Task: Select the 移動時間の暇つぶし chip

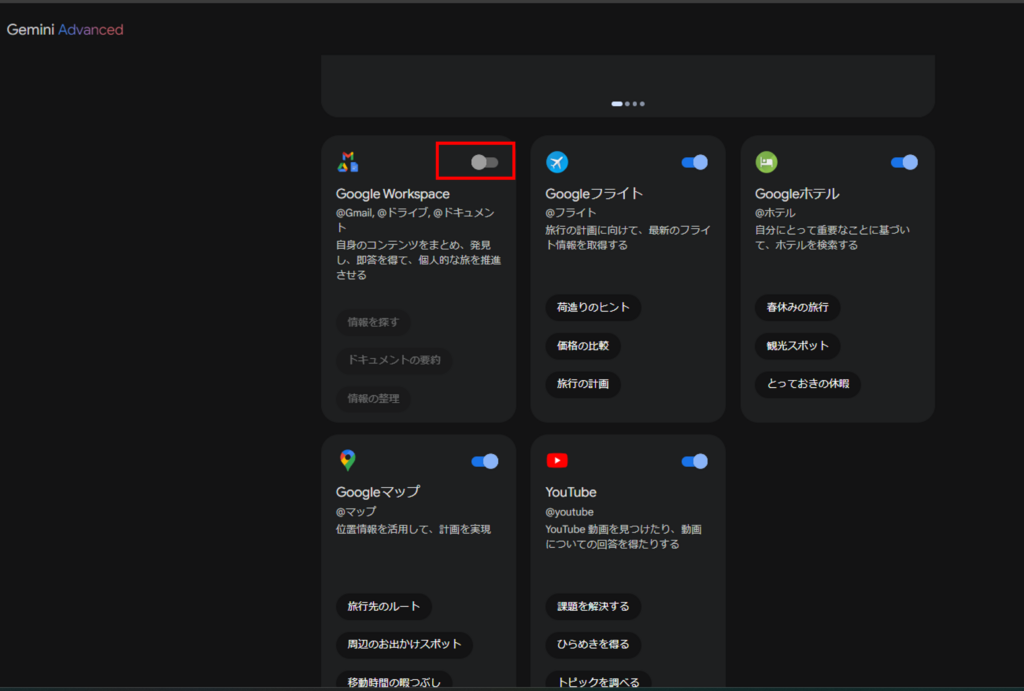Action: click(x=394, y=682)
